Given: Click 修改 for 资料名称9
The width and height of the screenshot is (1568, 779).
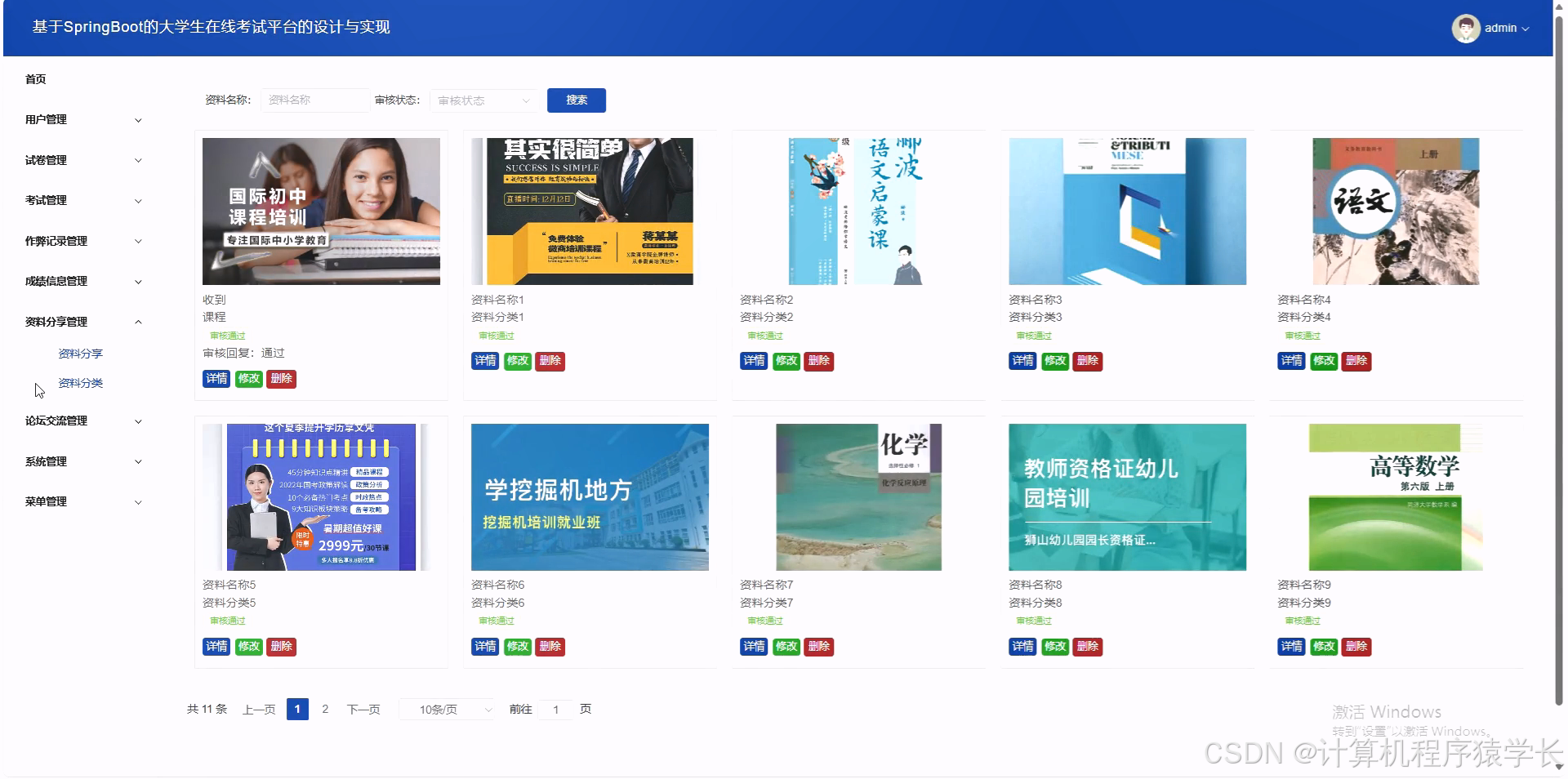Looking at the screenshot, I should tap(1324, 647).
